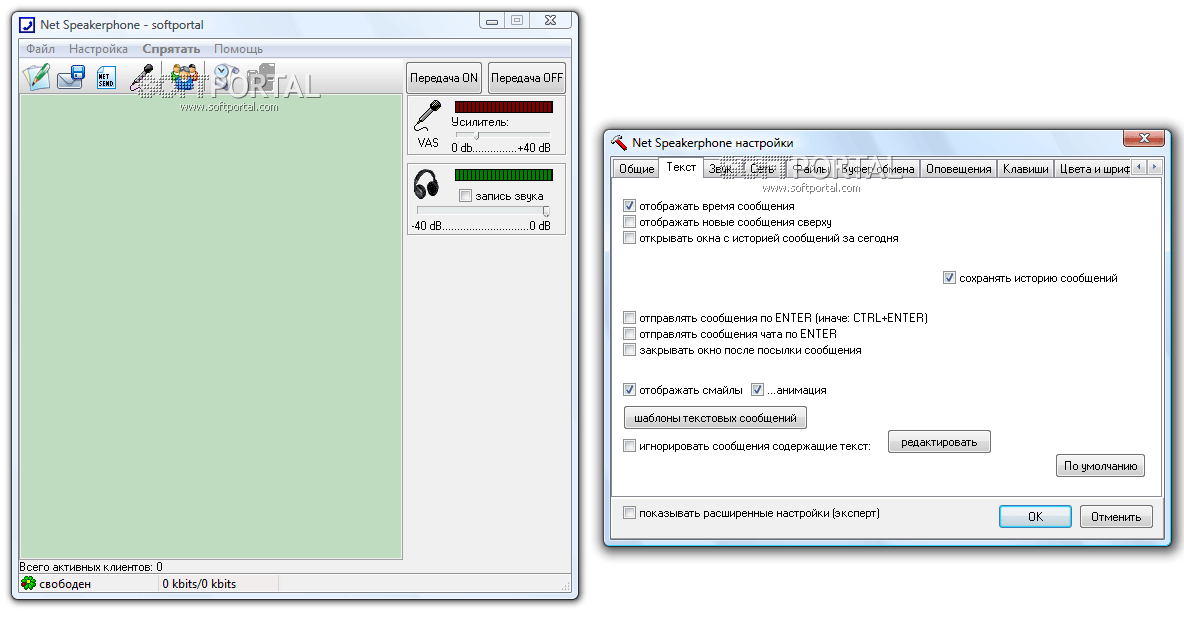The image size is (1184, 625).
Task: Open the Файл menu
Action: click(x=40, y=49)
